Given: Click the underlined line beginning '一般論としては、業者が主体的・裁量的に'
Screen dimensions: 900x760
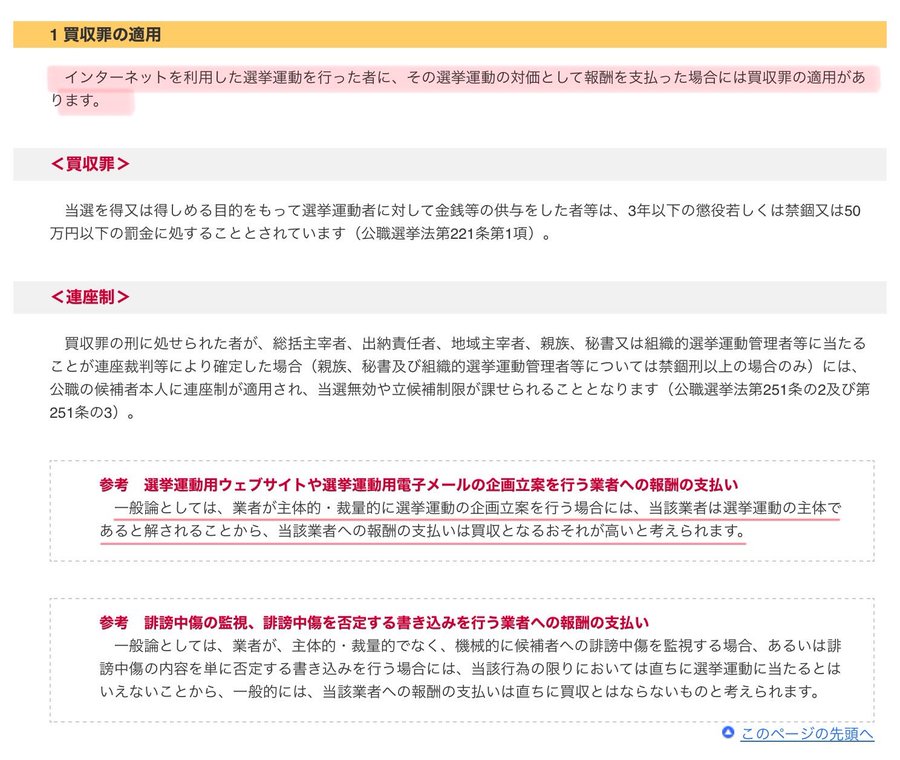Looking at the screenshot, I should (x=478, y=507).
